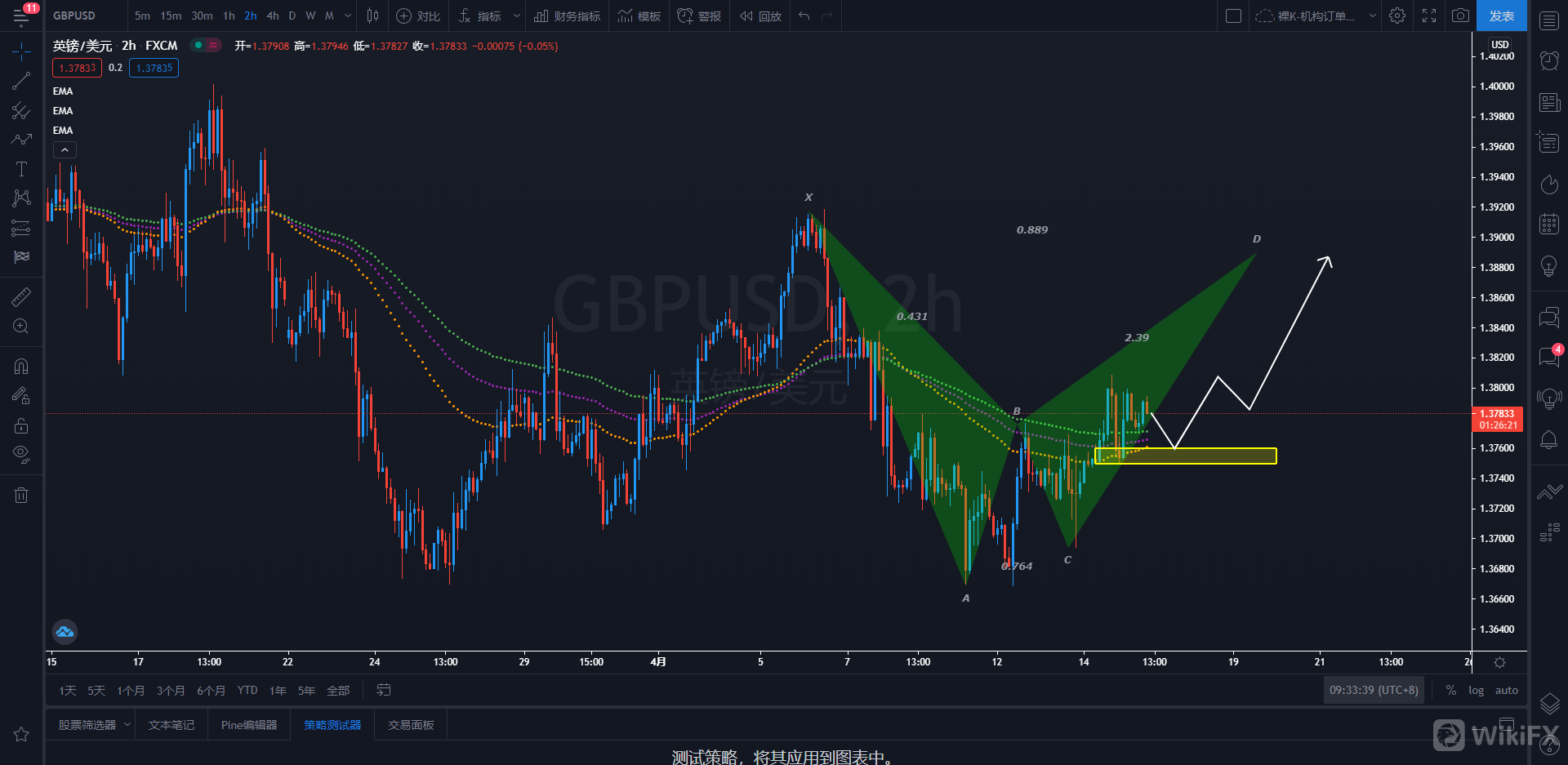Screen dimensions: 1568x765
Task: Open the alarm clock alerts panel
Action: coord(1548,60)
